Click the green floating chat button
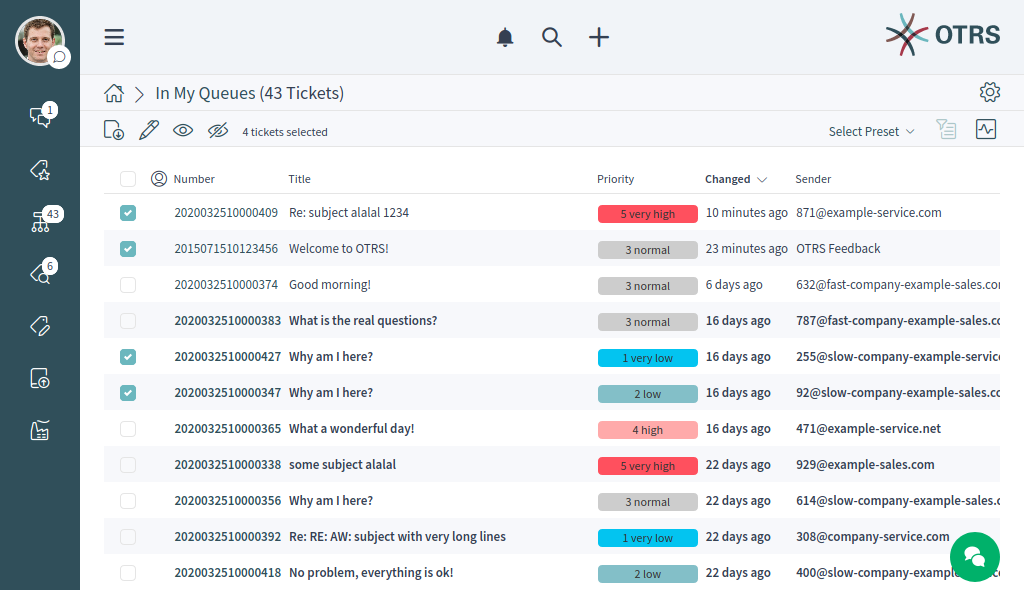The width and height of the screenshot is (1024, 590). (x=974, y=556)
